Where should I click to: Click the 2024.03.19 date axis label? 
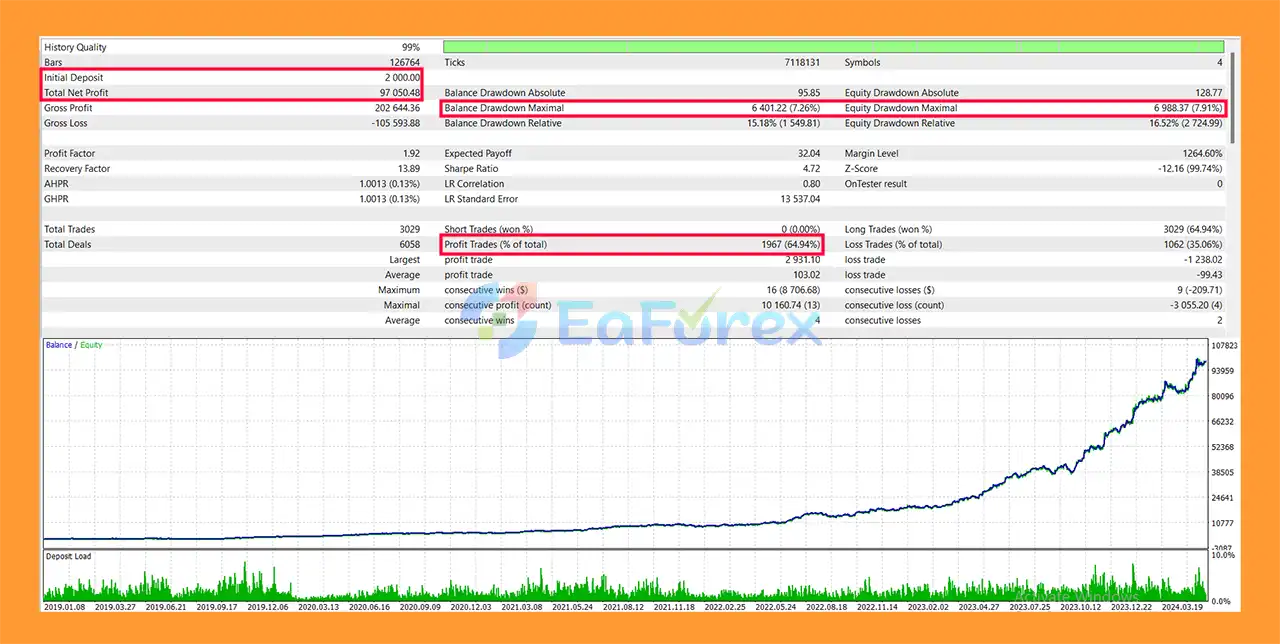pyautogui.click(x=1183, y=606)
